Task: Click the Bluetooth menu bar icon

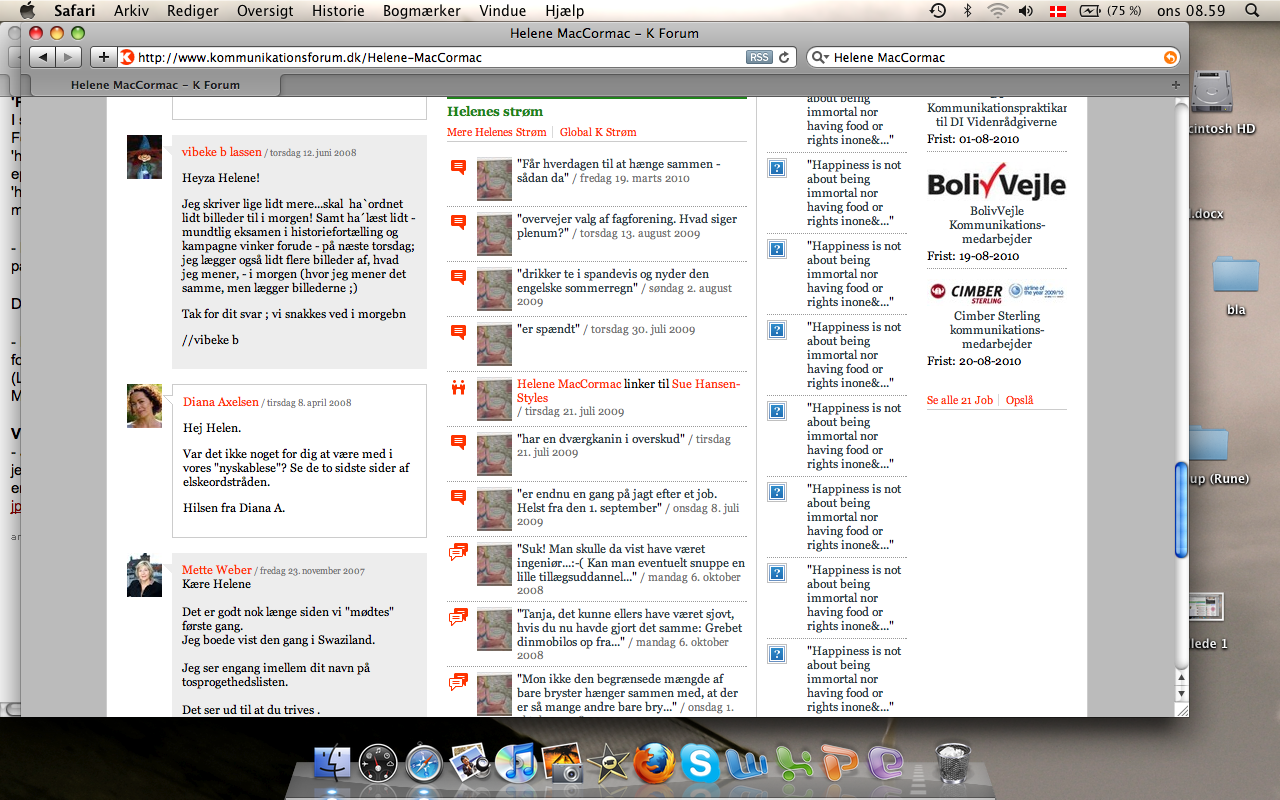Action: 967,11
